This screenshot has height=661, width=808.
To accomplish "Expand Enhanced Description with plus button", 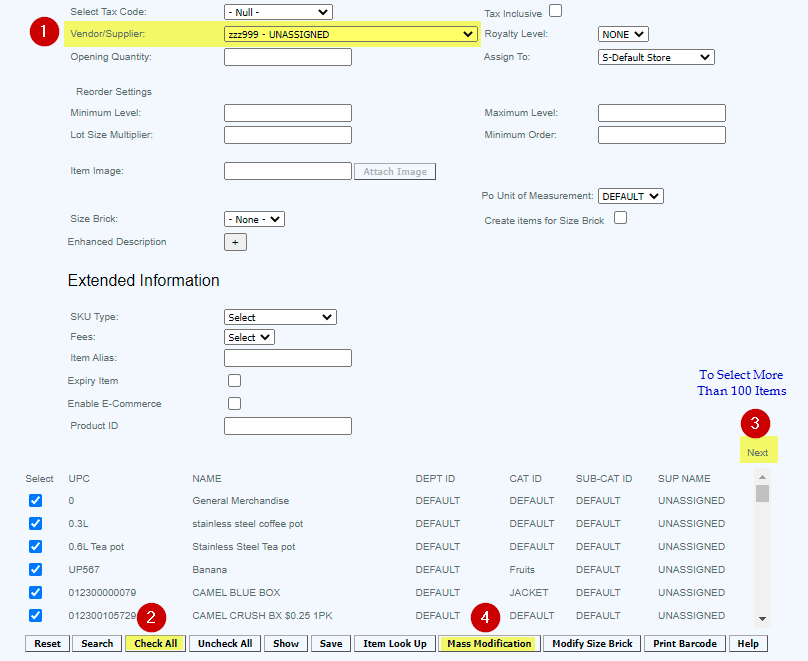I will (x=235, y=242).
